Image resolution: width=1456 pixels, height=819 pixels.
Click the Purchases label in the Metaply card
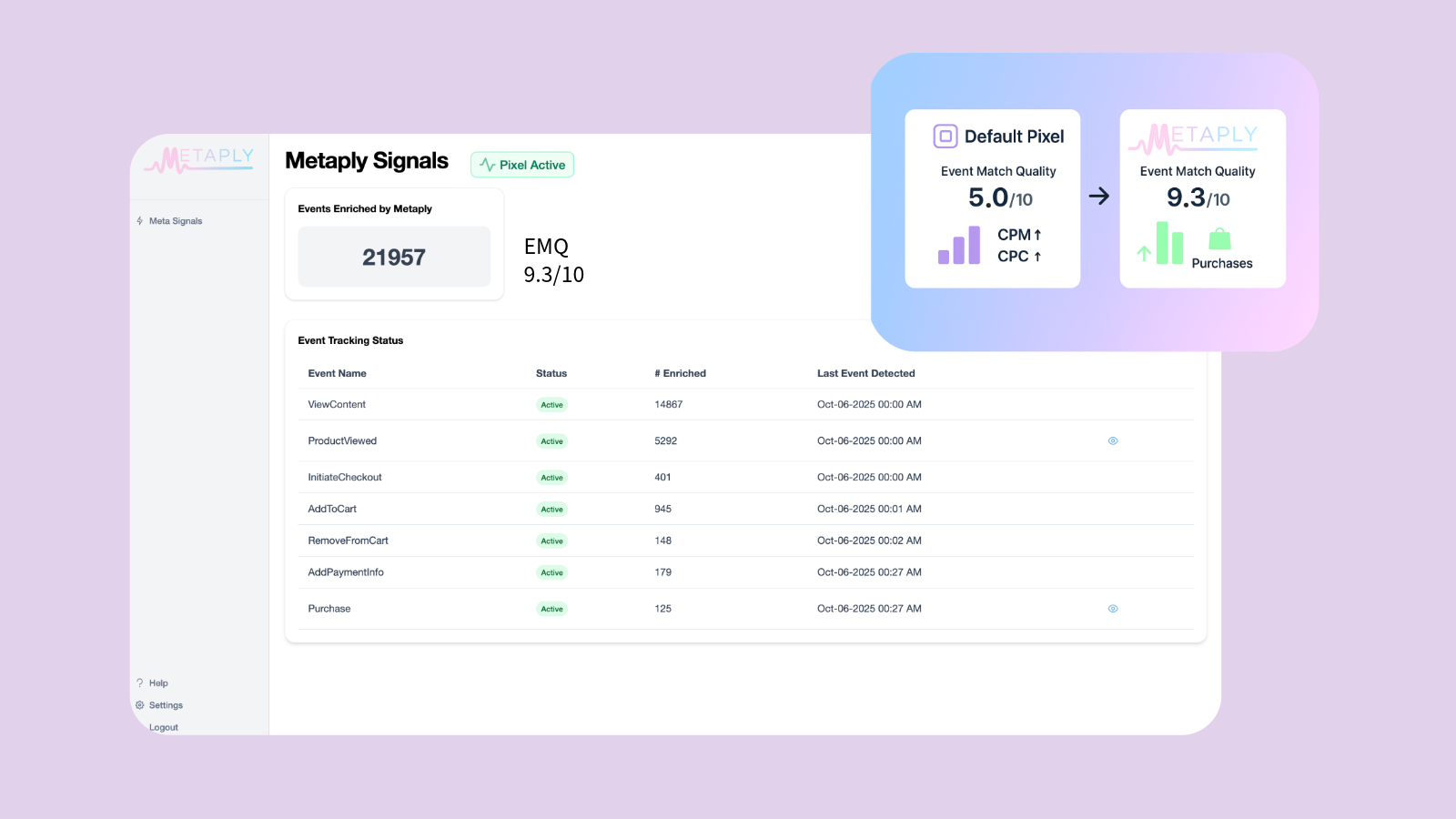coord(1222,264)
